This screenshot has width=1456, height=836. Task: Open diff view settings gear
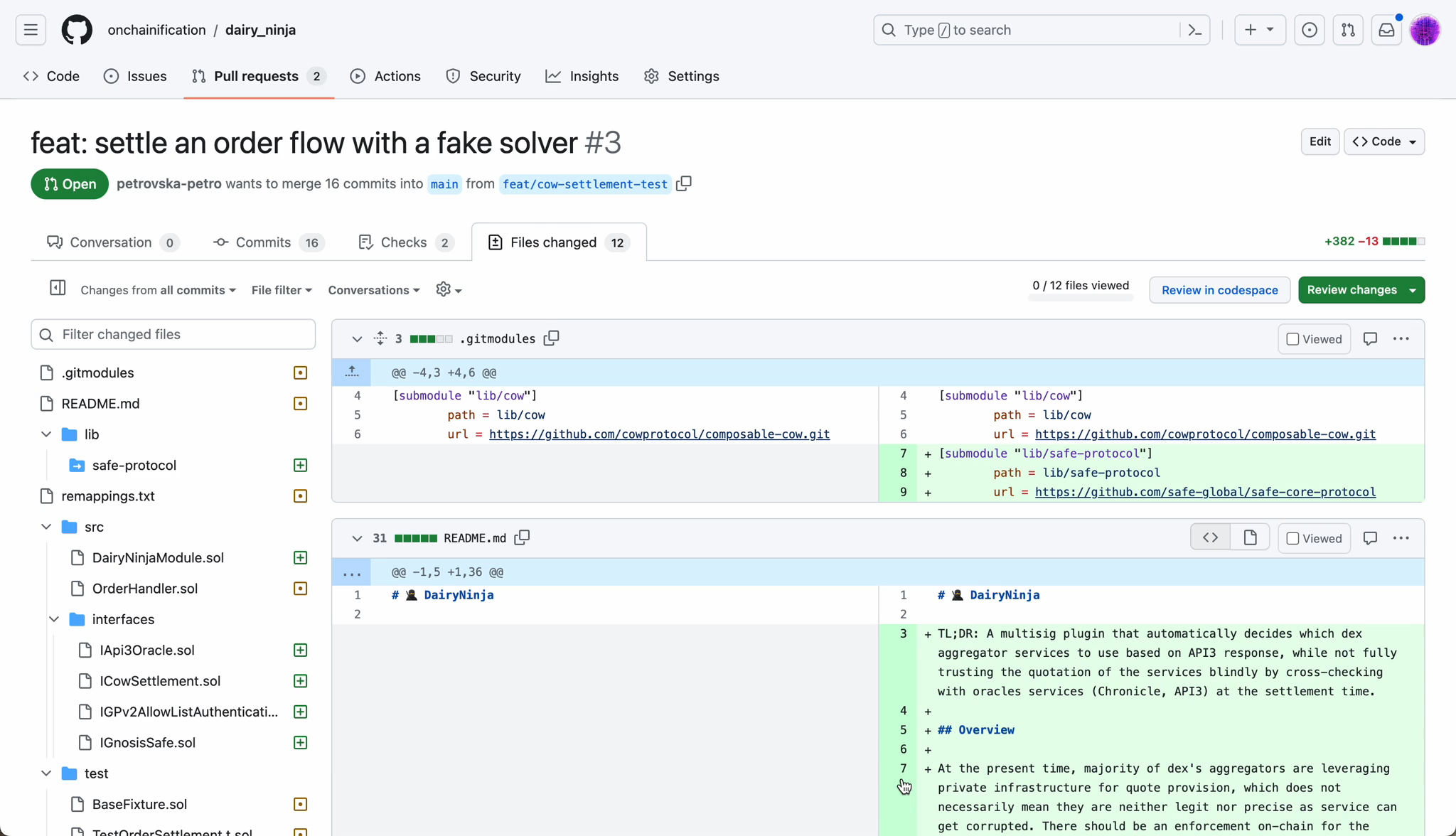449,289
